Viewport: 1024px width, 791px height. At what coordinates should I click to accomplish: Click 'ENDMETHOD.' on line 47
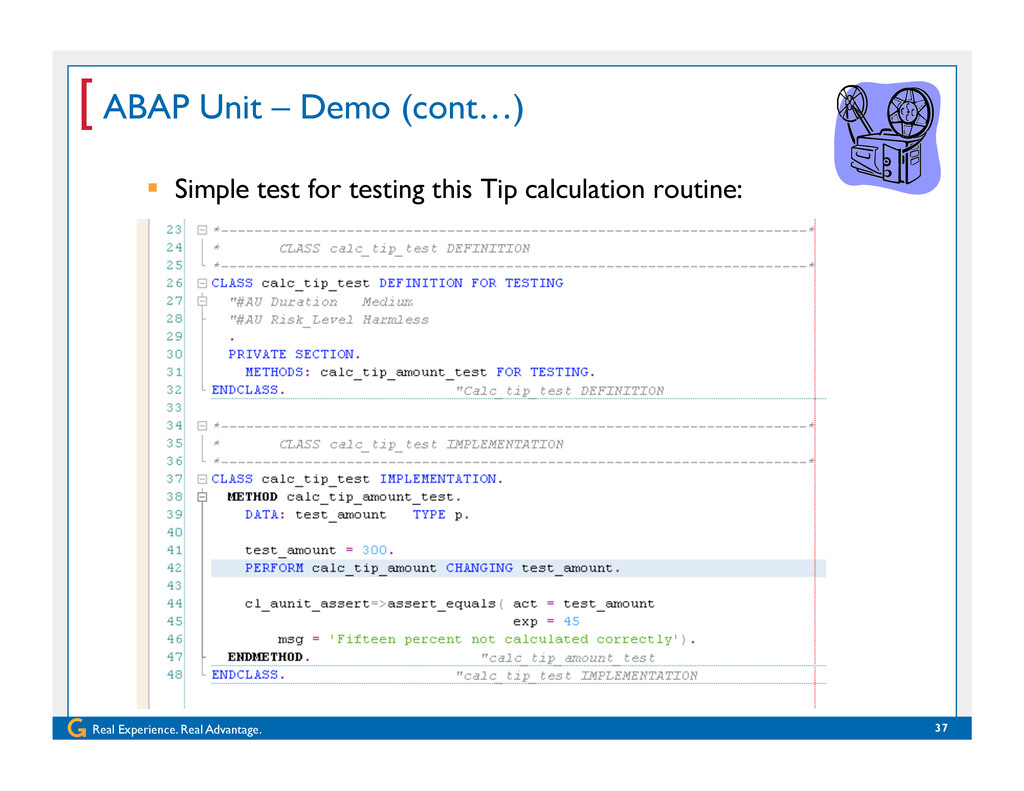click(268, 657)
